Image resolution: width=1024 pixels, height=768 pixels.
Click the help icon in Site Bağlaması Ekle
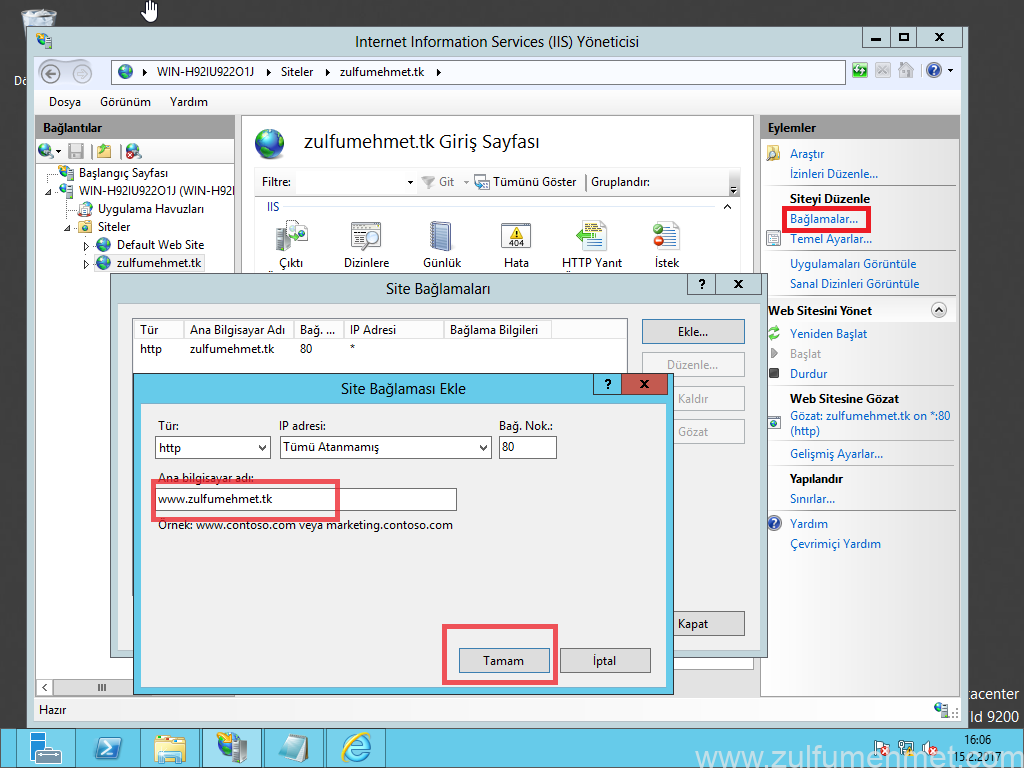click(x=606, y=384)
